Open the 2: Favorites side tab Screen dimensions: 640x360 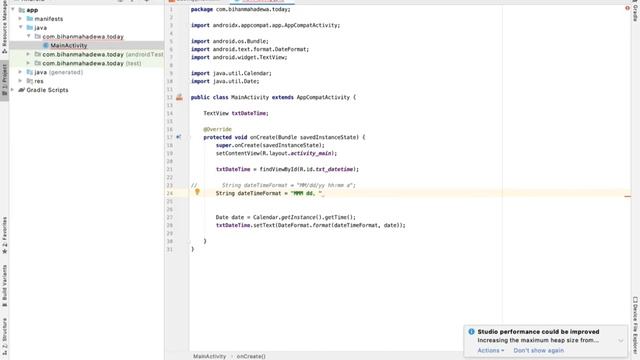click(x=4, y=235)
